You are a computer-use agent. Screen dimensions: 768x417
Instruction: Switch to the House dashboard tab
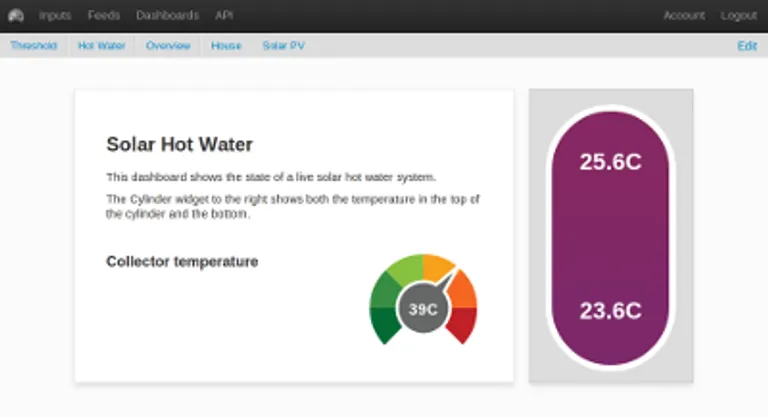(x=226, y=46)
